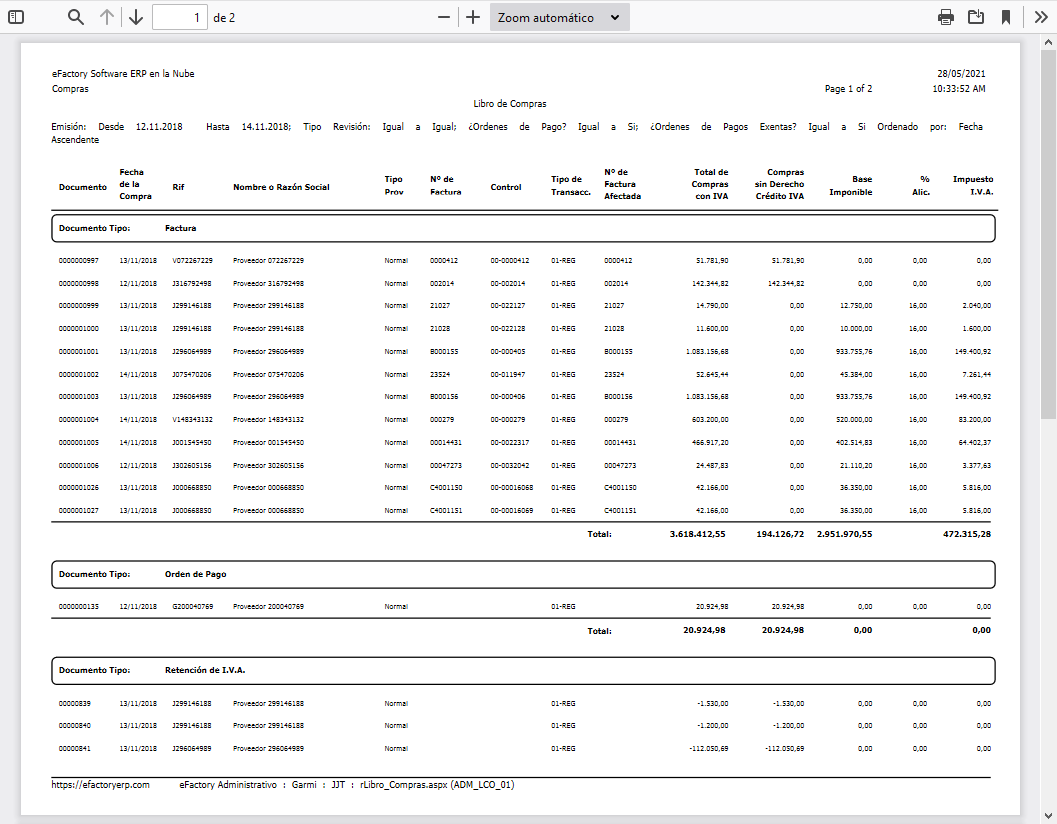1057x824 pixels.
Task: Open document link 0000000997
Action: coord(79,260)
